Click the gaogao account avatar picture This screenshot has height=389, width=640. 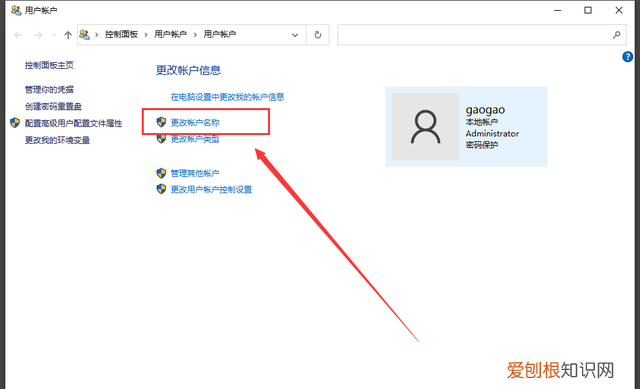(x=425, y=127)
